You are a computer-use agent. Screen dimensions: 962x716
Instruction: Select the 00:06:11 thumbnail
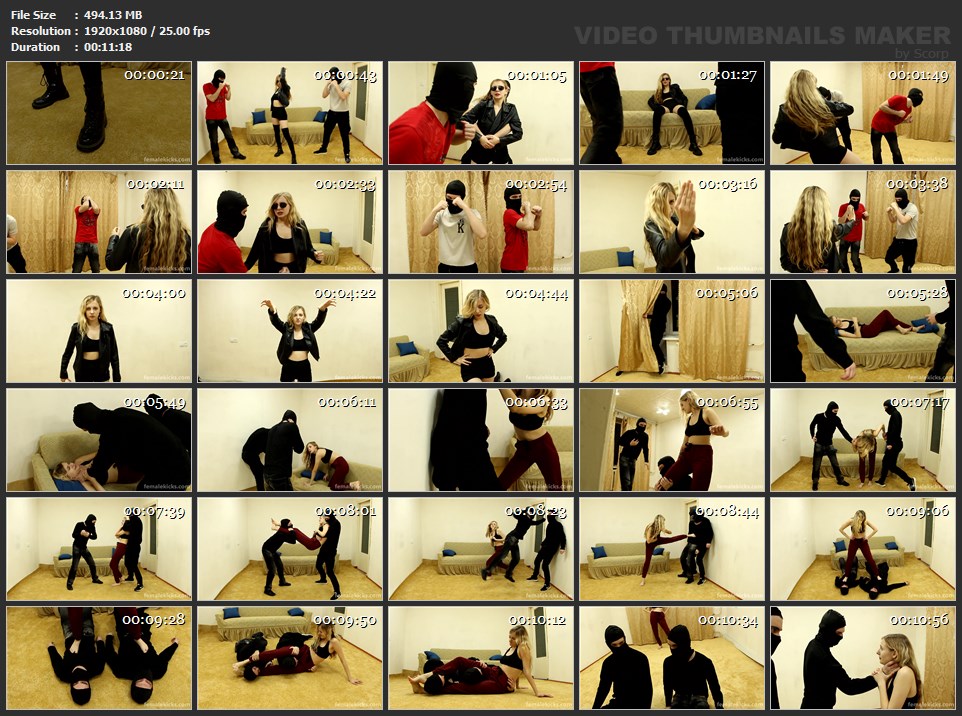coord(290,440)
